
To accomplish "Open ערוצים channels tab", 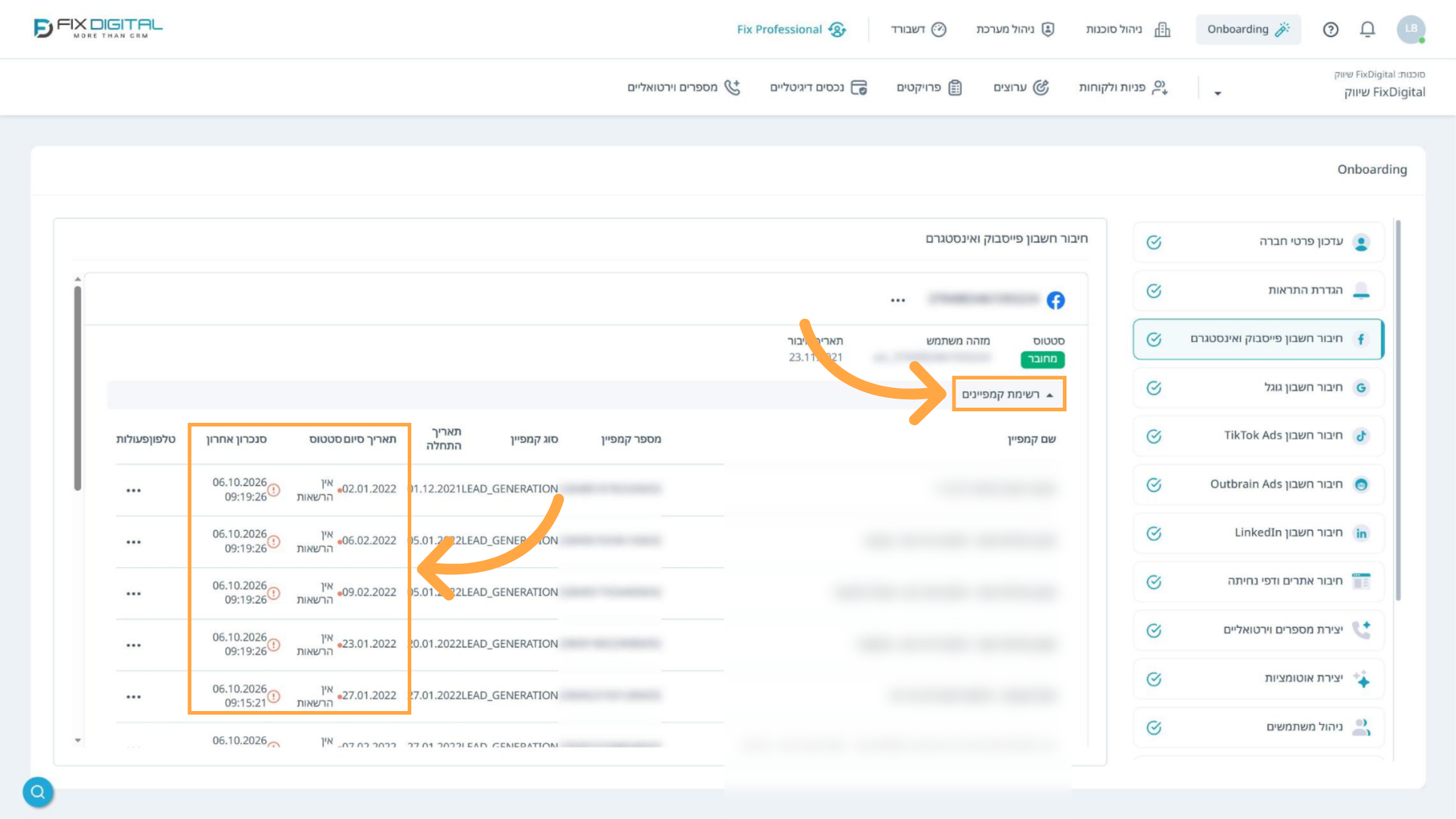I will point(1021,87).
